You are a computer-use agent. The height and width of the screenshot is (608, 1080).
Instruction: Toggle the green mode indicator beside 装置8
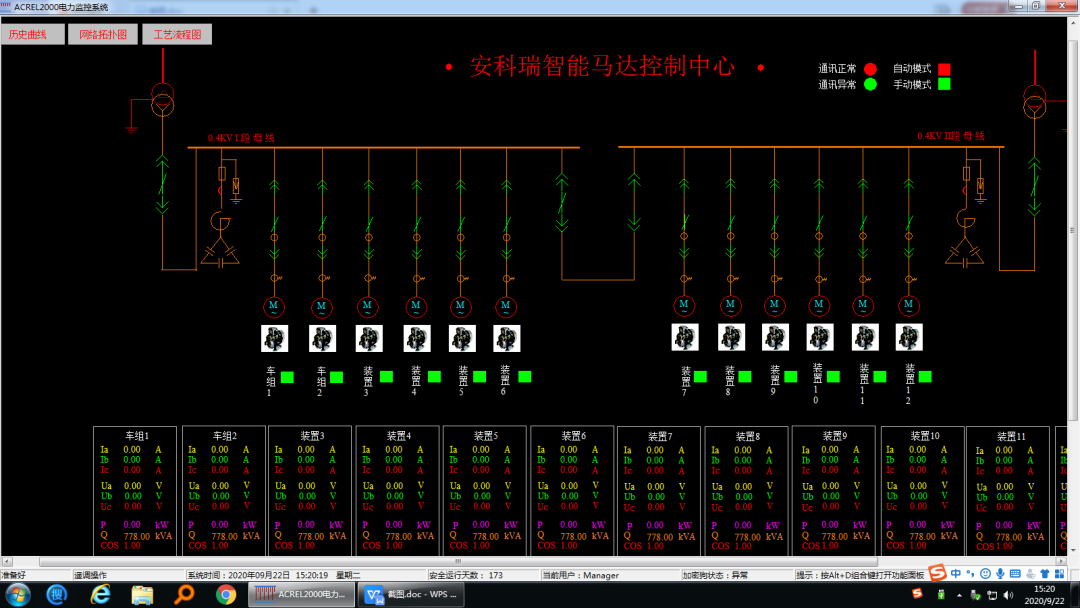click(745, 377)
